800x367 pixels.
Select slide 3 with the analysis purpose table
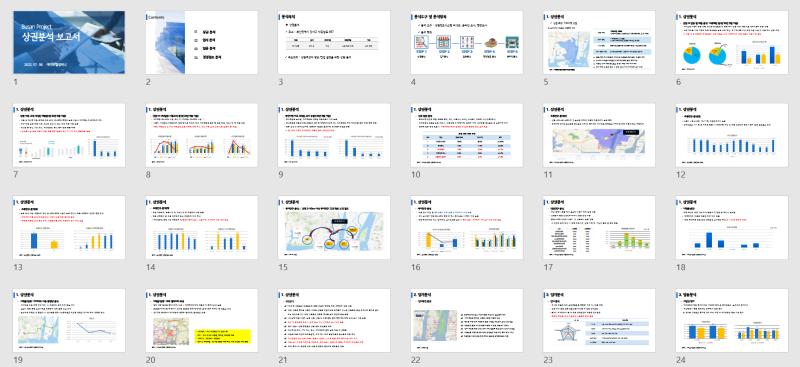pyautogui.click(x=334, y=42)
